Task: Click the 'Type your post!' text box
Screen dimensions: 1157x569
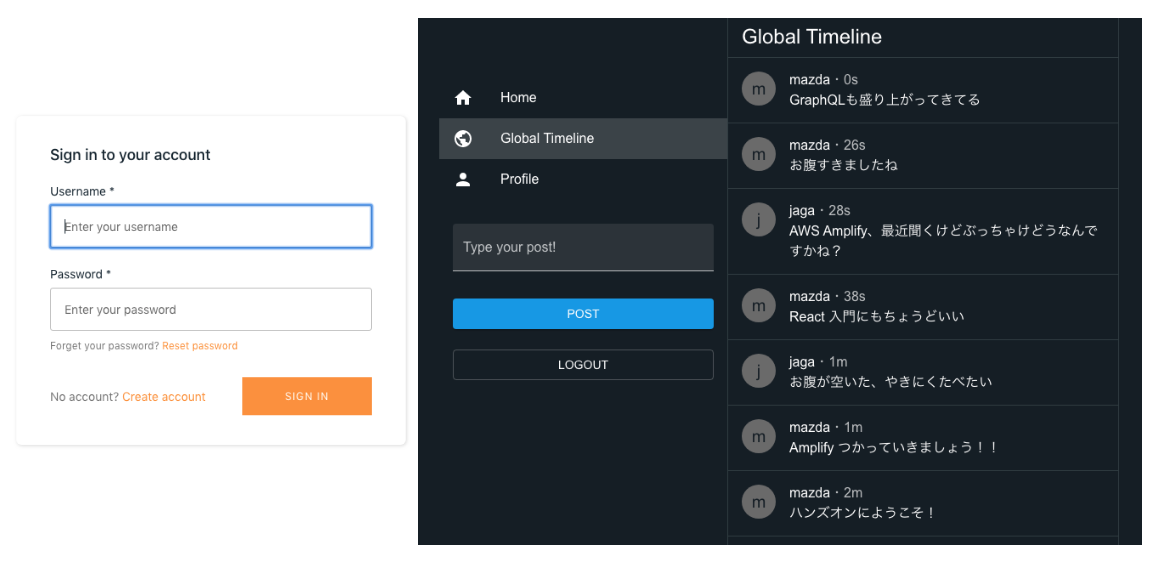Action: [x=583, y=247]
